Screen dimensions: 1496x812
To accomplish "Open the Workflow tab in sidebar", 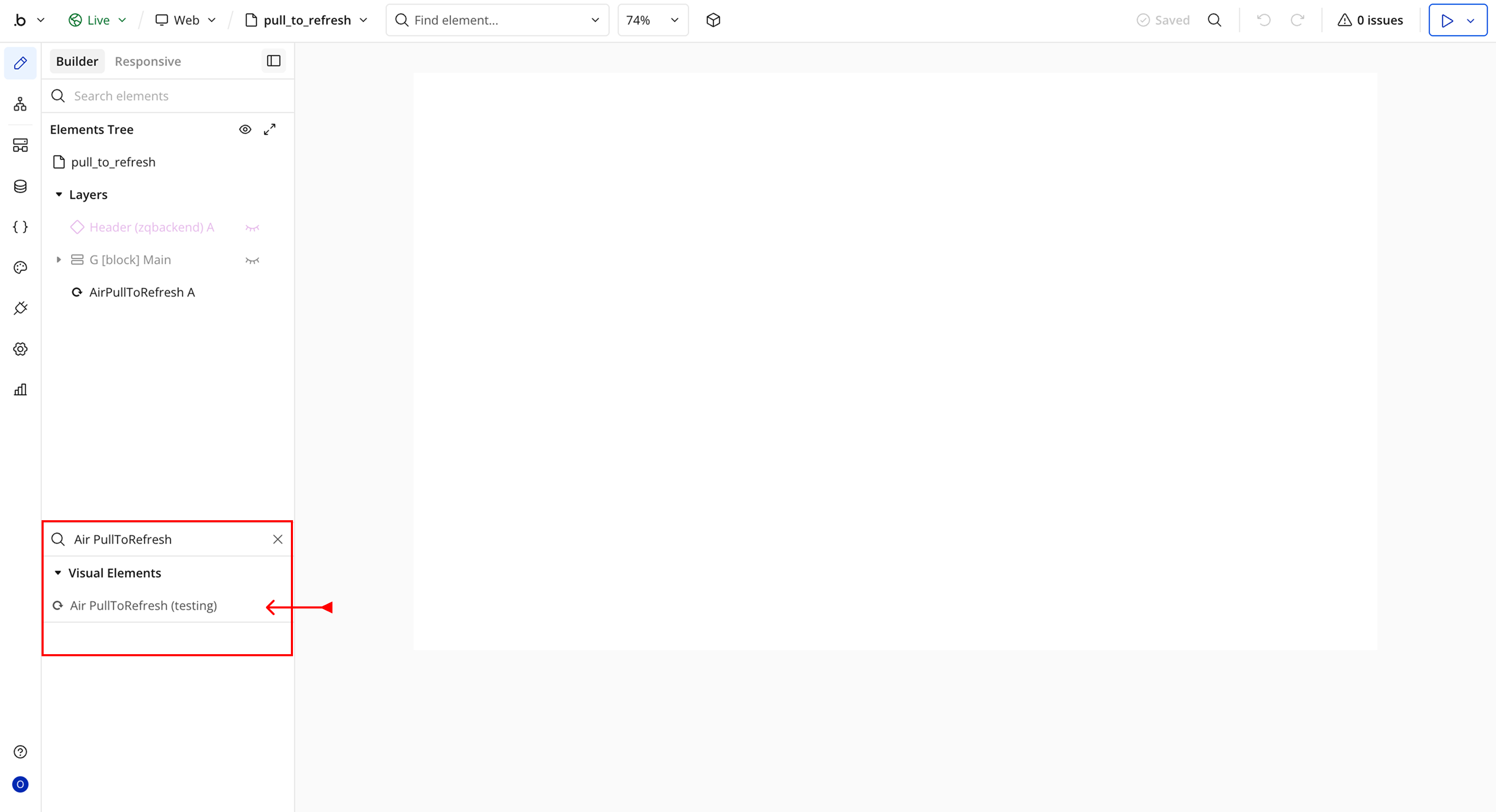I will [x=20, y=104].
